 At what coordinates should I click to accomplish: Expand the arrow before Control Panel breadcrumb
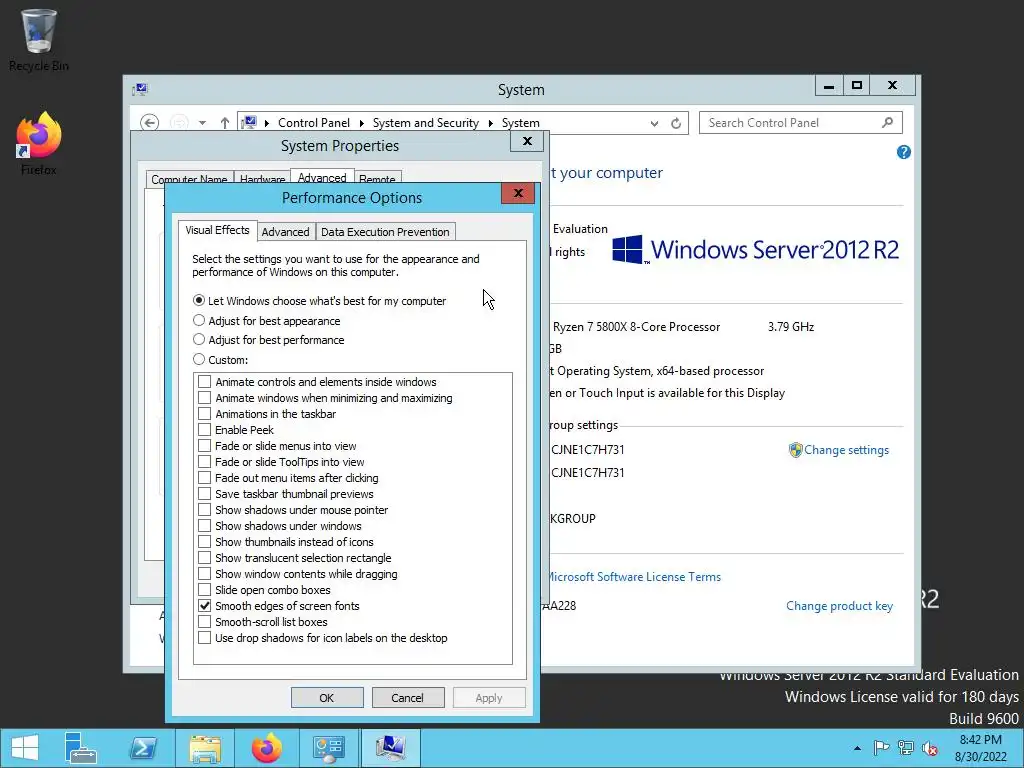click(266, 123)
